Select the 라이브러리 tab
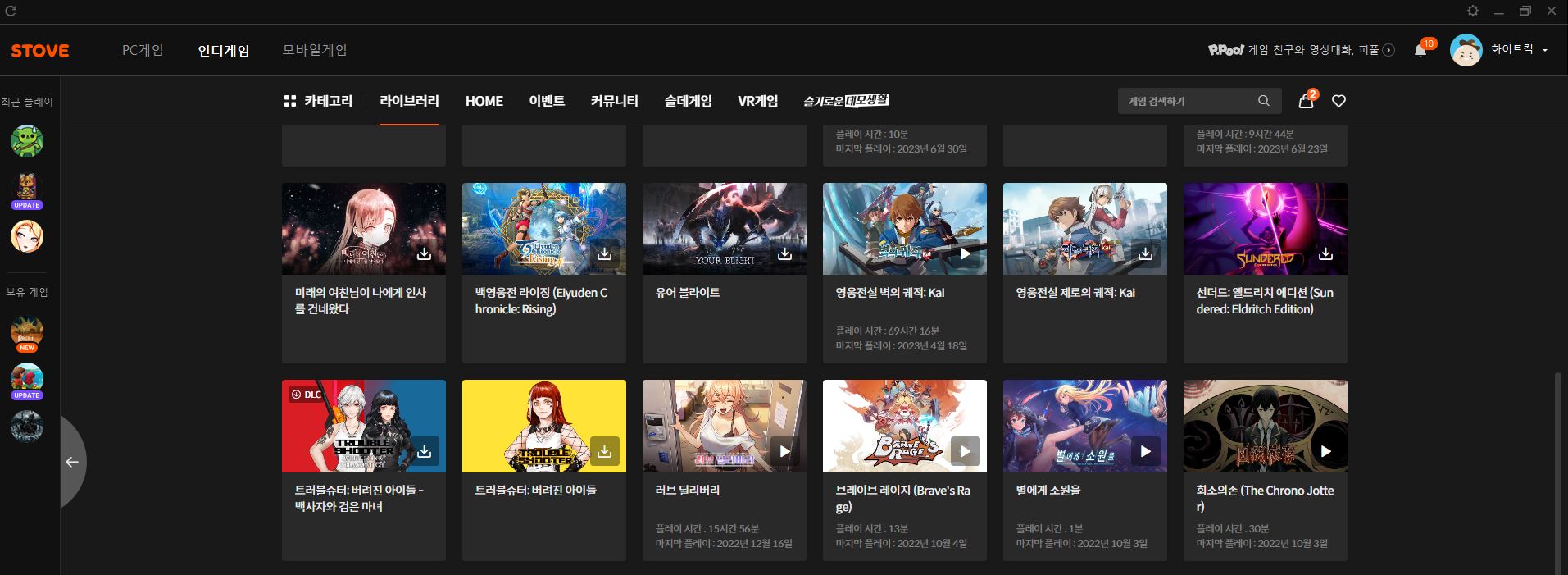 tap(409, 101)
